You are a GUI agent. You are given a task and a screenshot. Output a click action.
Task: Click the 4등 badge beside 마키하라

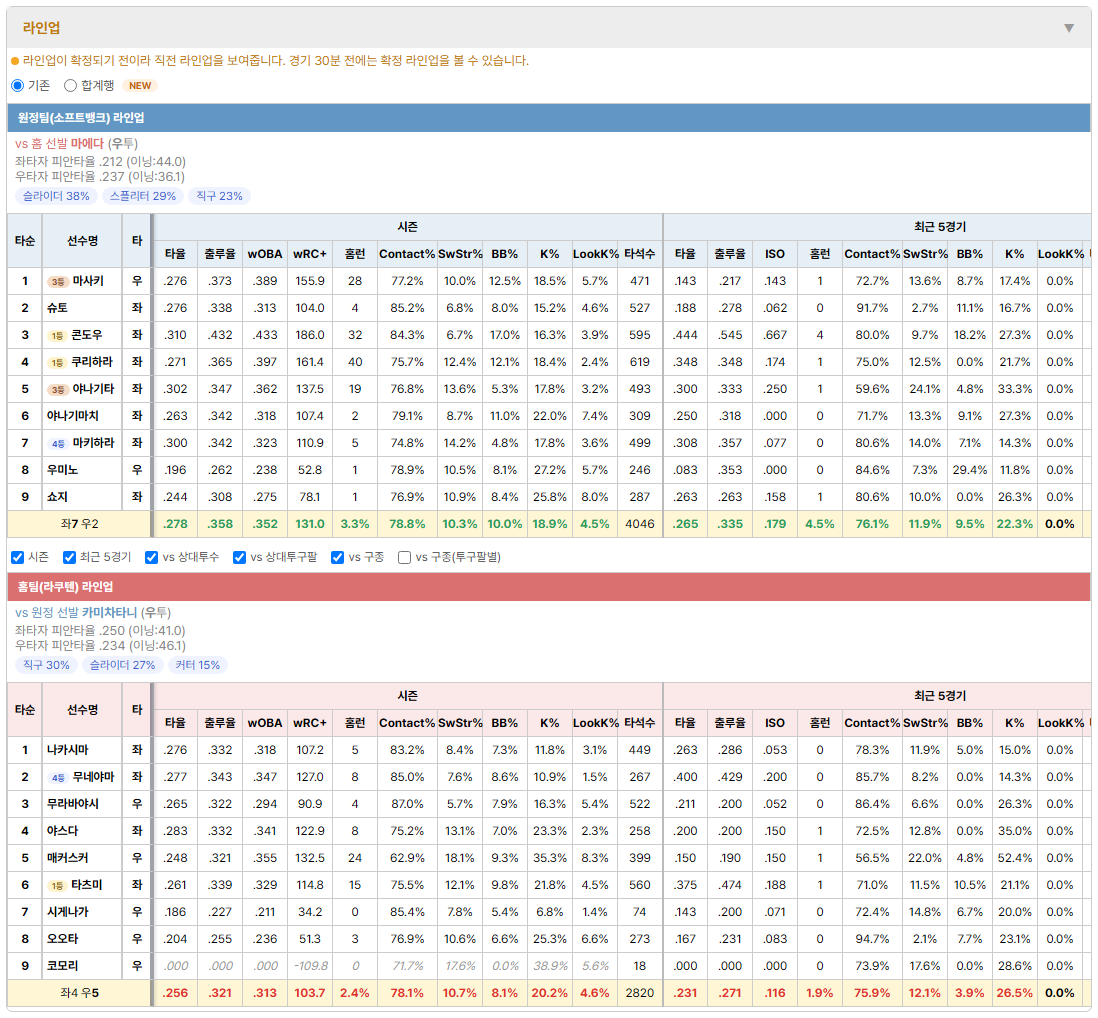(57, 443)
